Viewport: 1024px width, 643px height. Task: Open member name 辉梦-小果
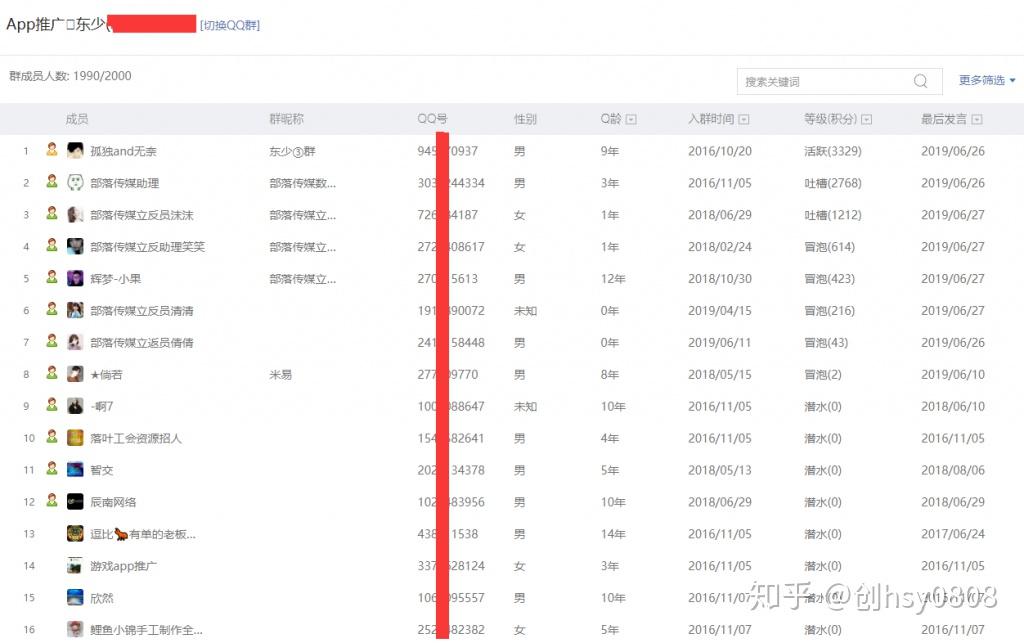(116, 279)
